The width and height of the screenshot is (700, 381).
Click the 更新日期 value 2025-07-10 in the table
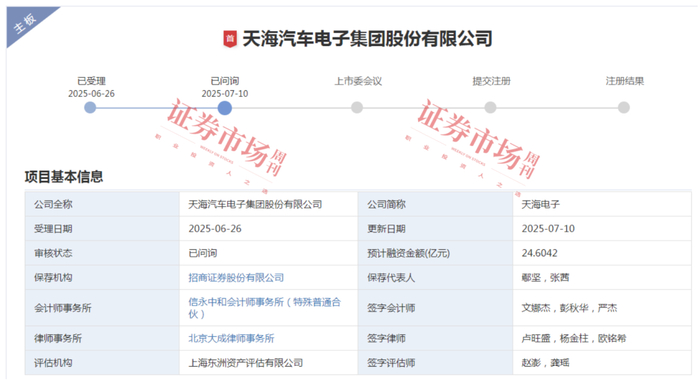548,229
